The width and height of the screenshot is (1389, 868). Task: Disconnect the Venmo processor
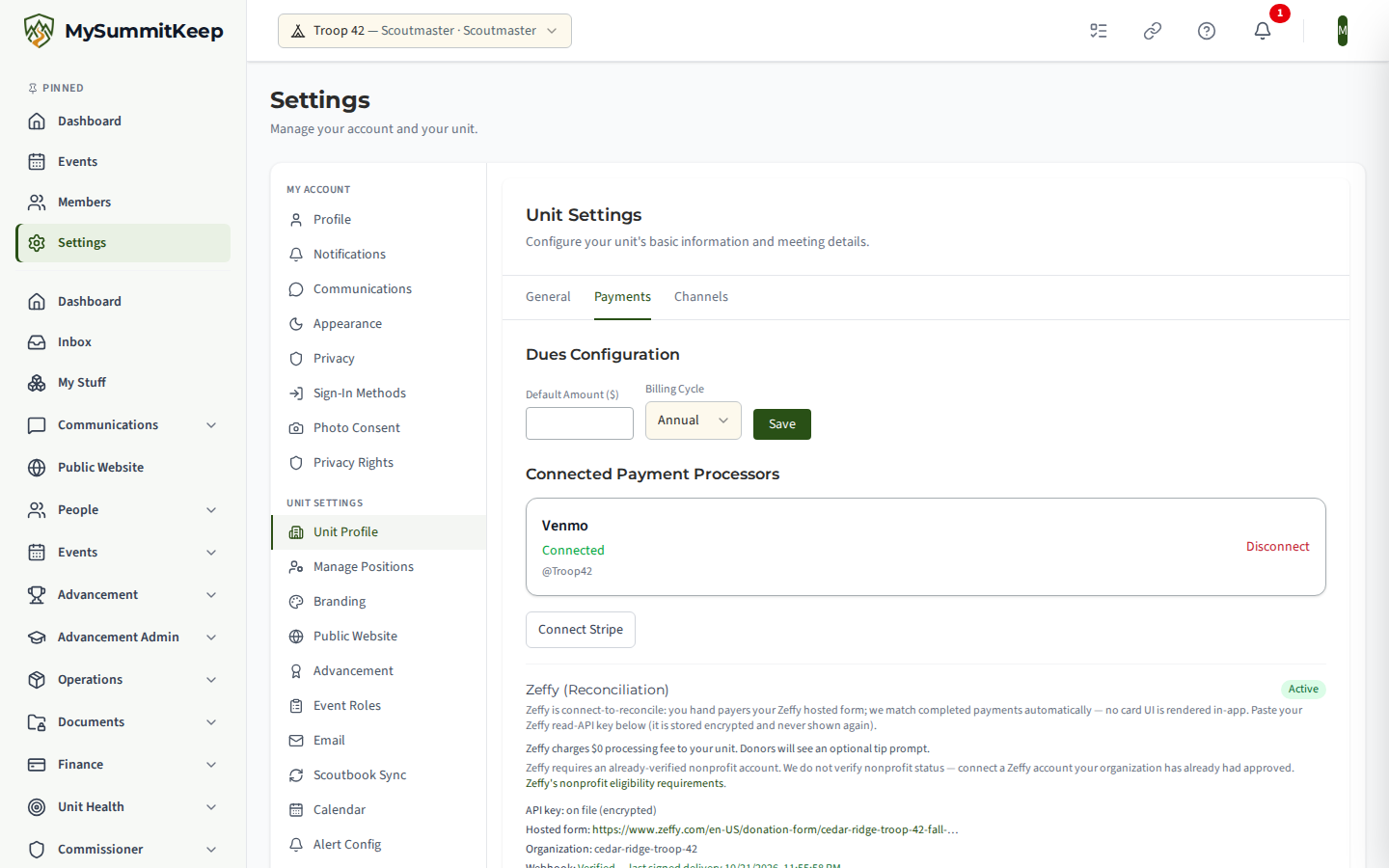point(1277,547)
